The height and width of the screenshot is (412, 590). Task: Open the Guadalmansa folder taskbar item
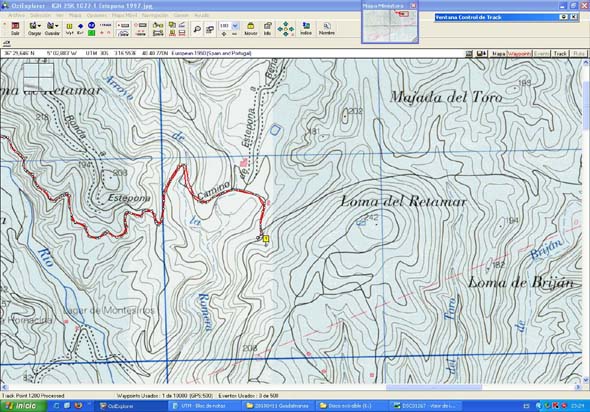point(278,406)
